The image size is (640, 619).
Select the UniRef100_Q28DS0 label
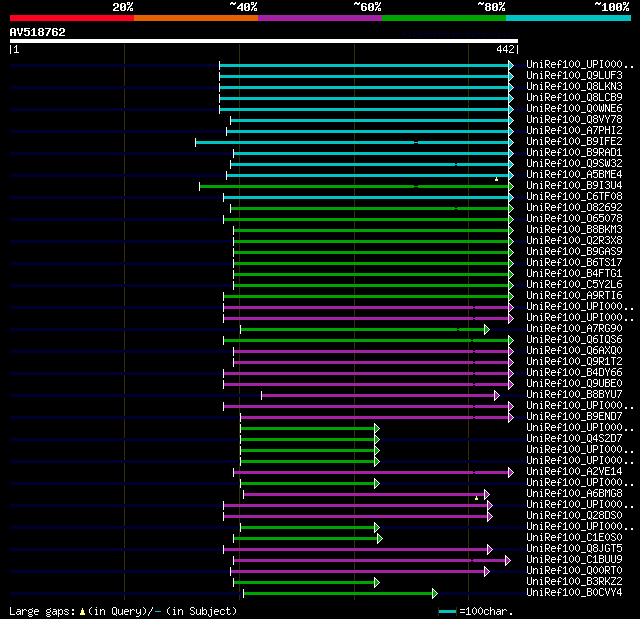tap(574, 516)
